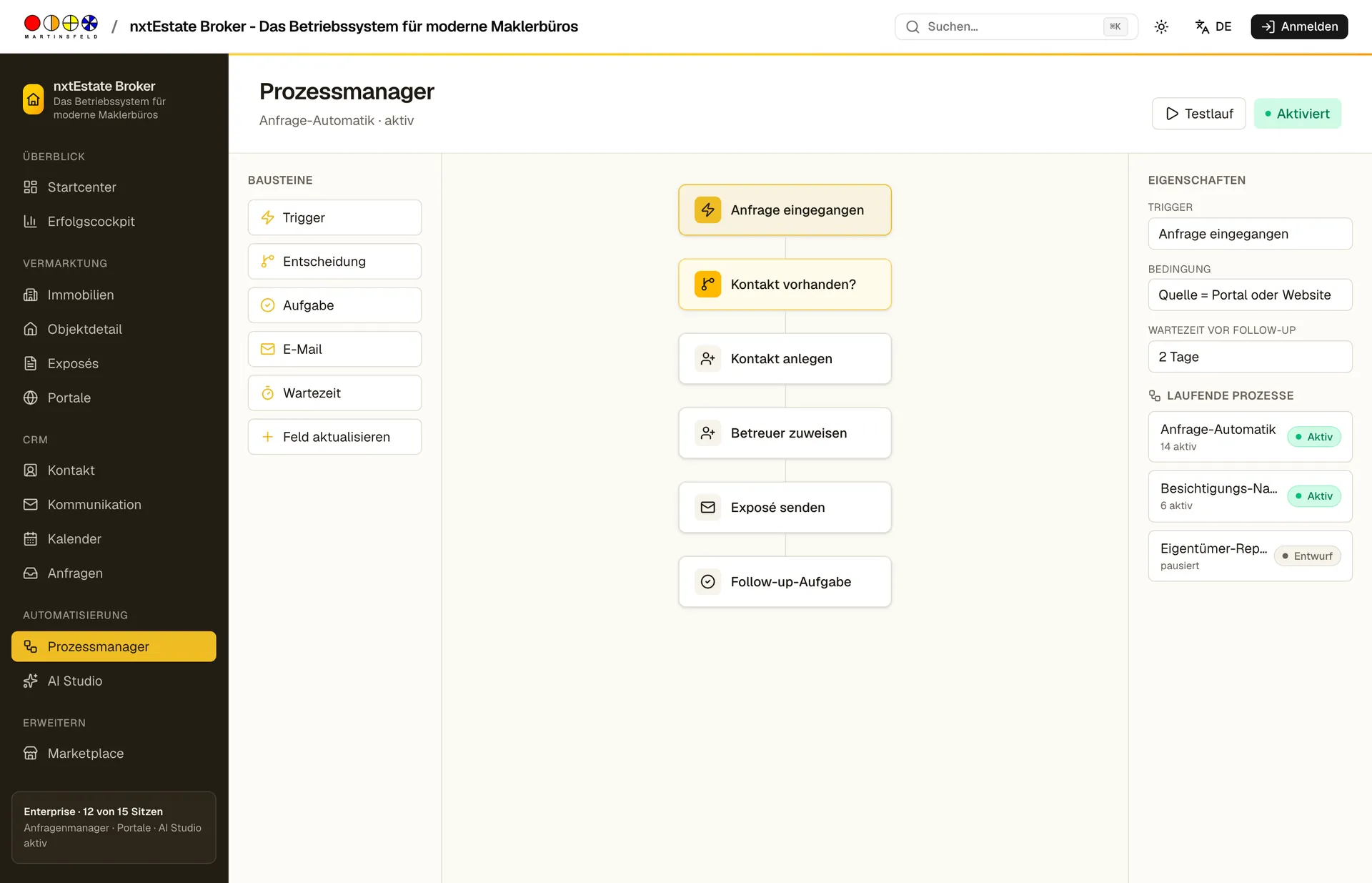This screenshot has height=883, width=1372.
Task: Click the Kommunikation envelope icon
Action: [x=30, y=505]
